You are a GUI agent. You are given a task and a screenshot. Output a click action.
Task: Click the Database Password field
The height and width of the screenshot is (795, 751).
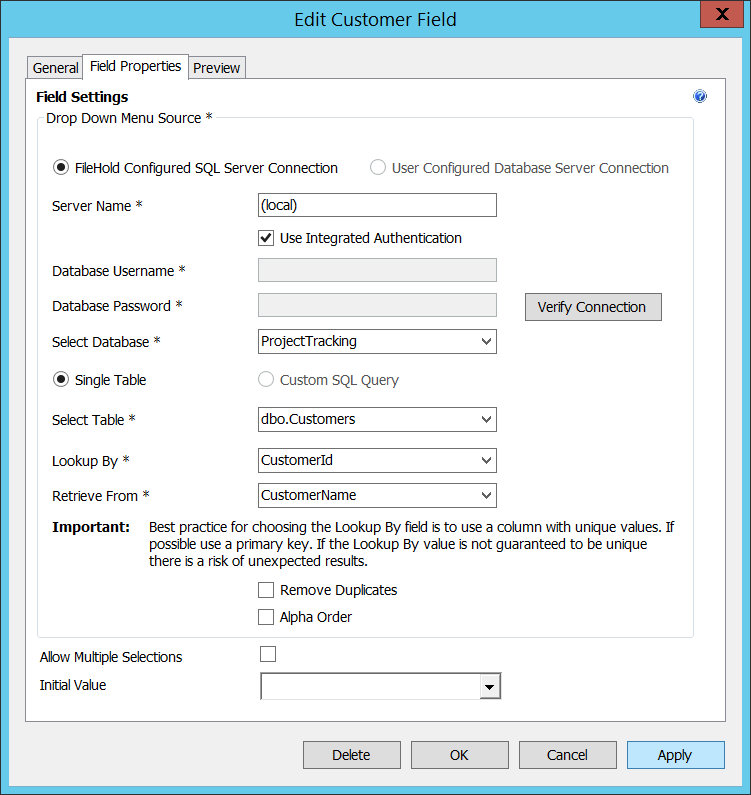[377, 305]
